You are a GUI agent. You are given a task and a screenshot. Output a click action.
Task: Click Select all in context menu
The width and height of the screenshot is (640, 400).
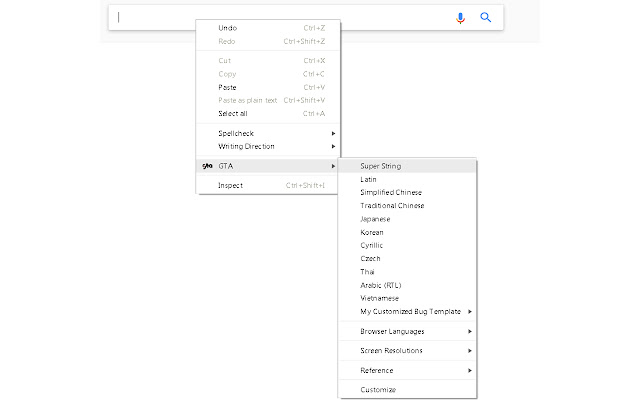point(233,113)
